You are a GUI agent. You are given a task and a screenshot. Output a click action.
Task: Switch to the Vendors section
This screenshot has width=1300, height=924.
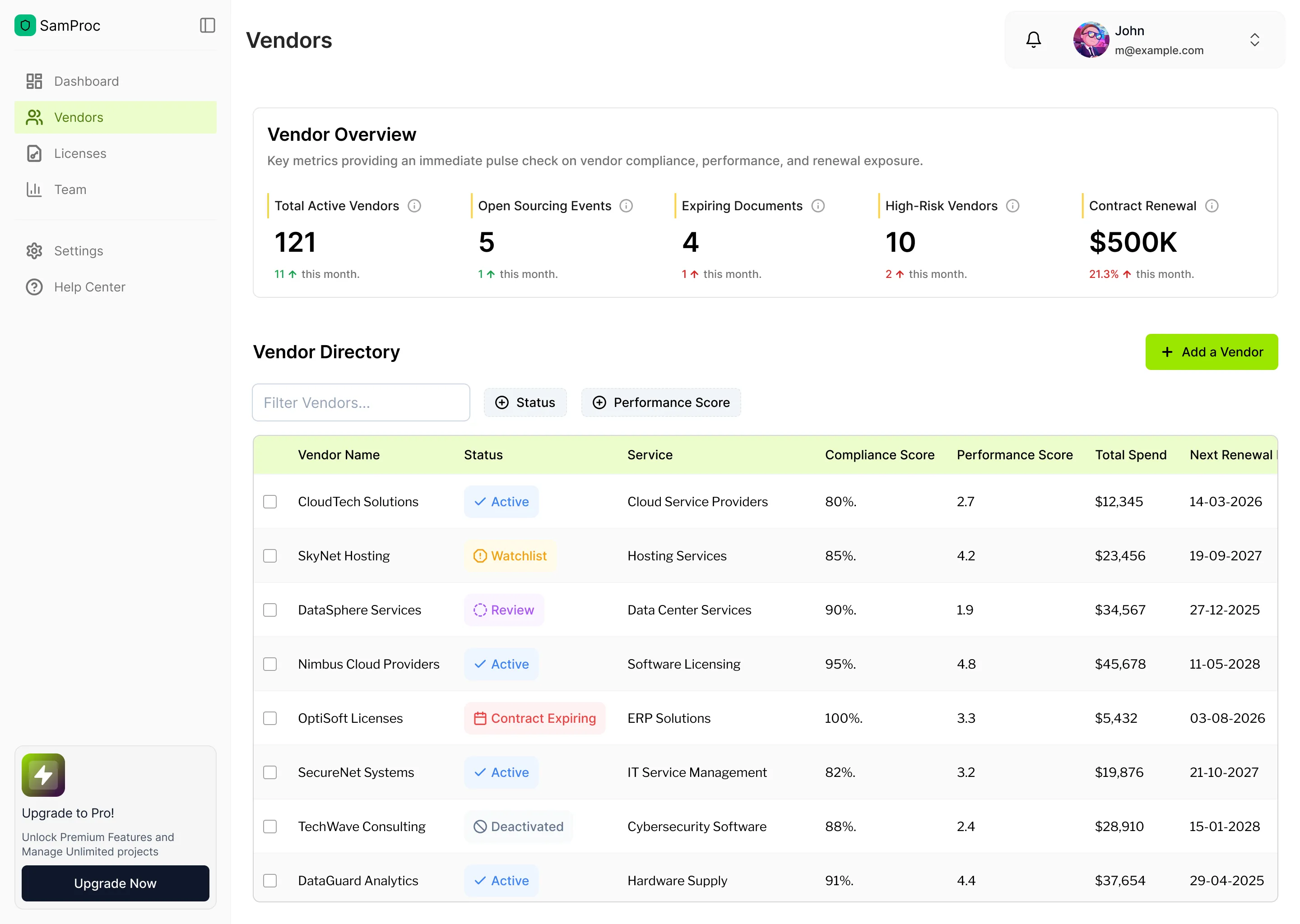pos(79,117)
